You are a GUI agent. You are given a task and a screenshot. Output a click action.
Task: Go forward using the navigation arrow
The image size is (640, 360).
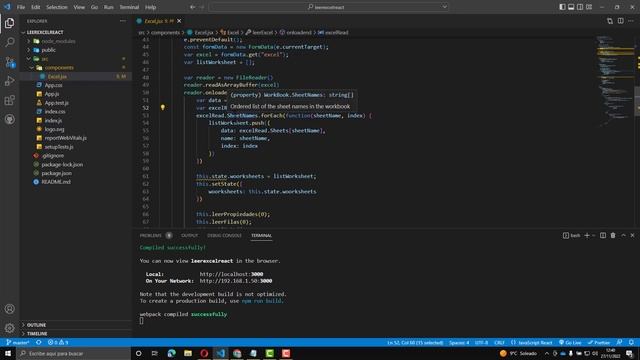pos(202,7)
